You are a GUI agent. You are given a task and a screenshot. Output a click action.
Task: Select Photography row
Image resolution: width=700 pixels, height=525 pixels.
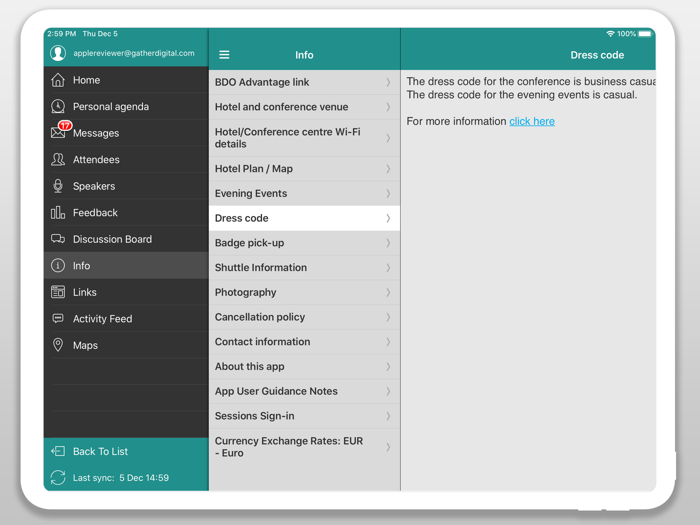pyautogui.click(x=304, y=292)
